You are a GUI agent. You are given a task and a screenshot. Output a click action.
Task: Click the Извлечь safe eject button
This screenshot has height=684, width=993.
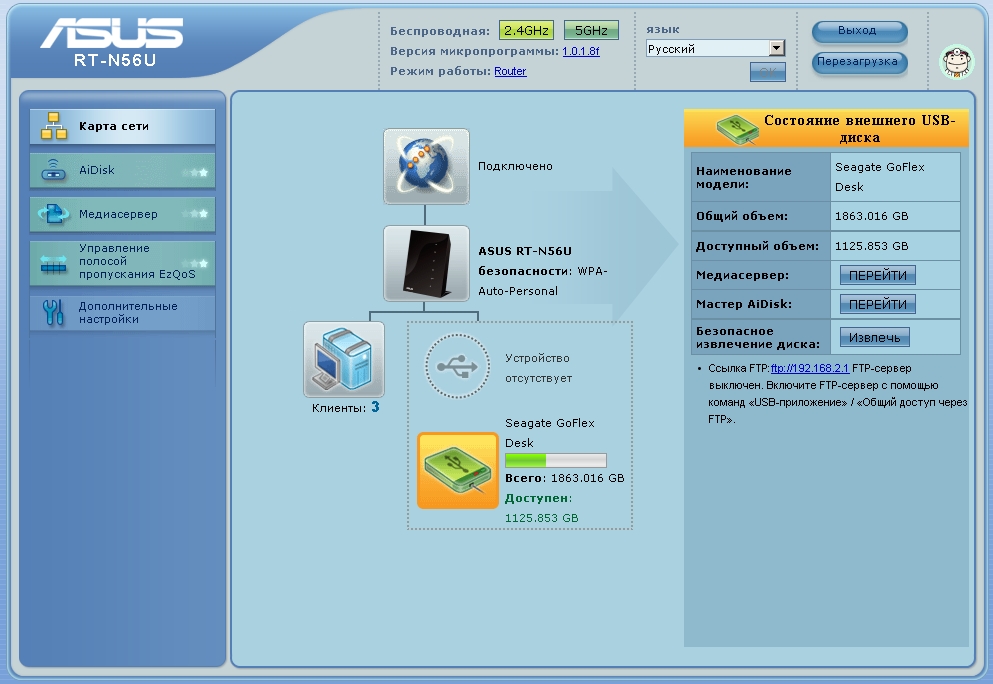874,338
